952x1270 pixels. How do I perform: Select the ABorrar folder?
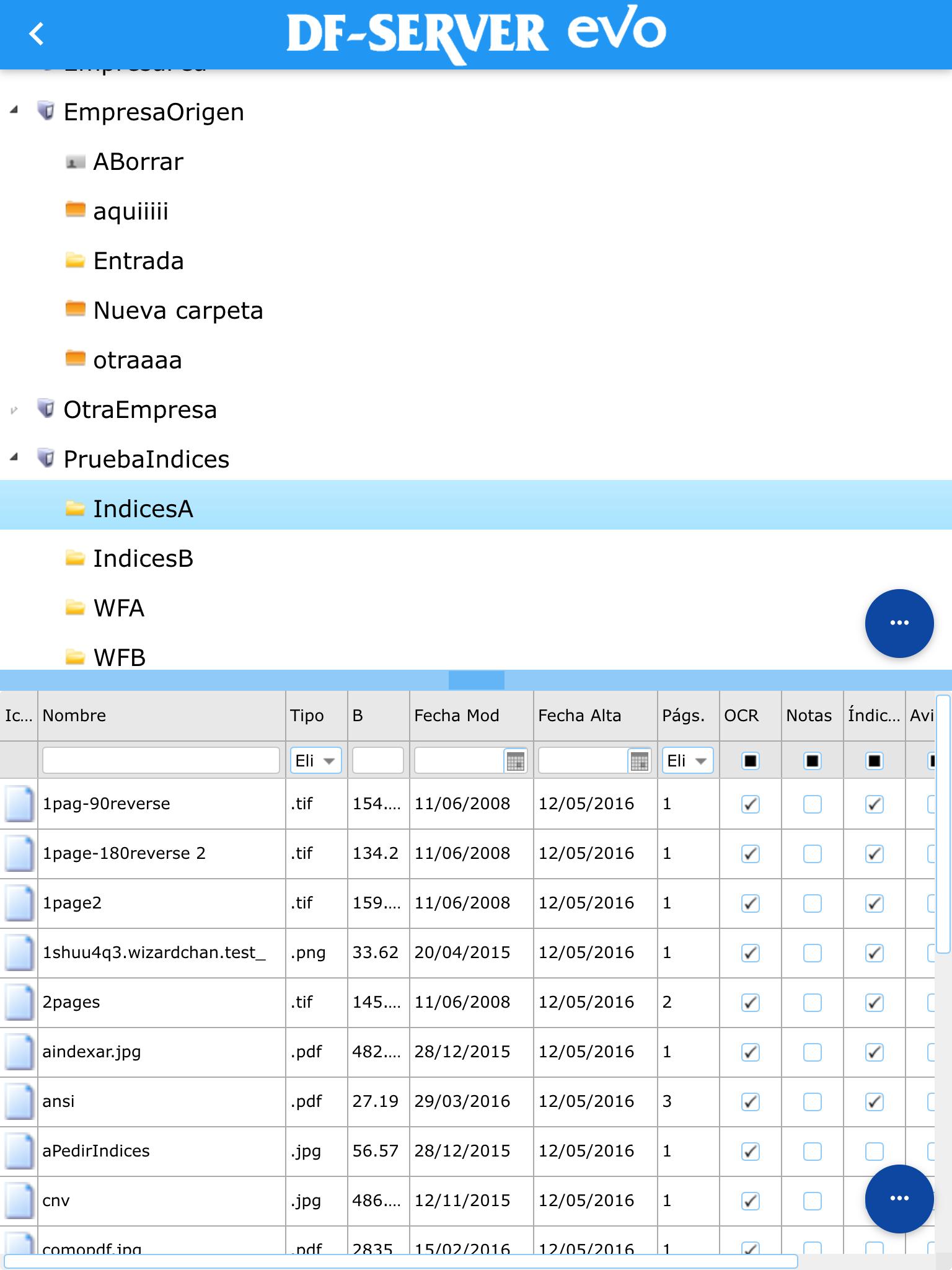tap(138, 162)
